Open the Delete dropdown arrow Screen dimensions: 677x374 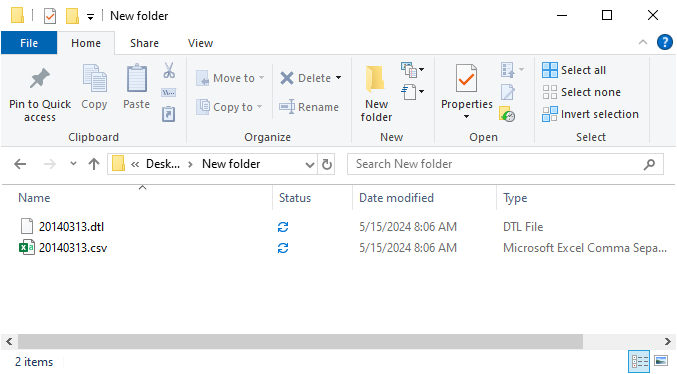[338, 78]
